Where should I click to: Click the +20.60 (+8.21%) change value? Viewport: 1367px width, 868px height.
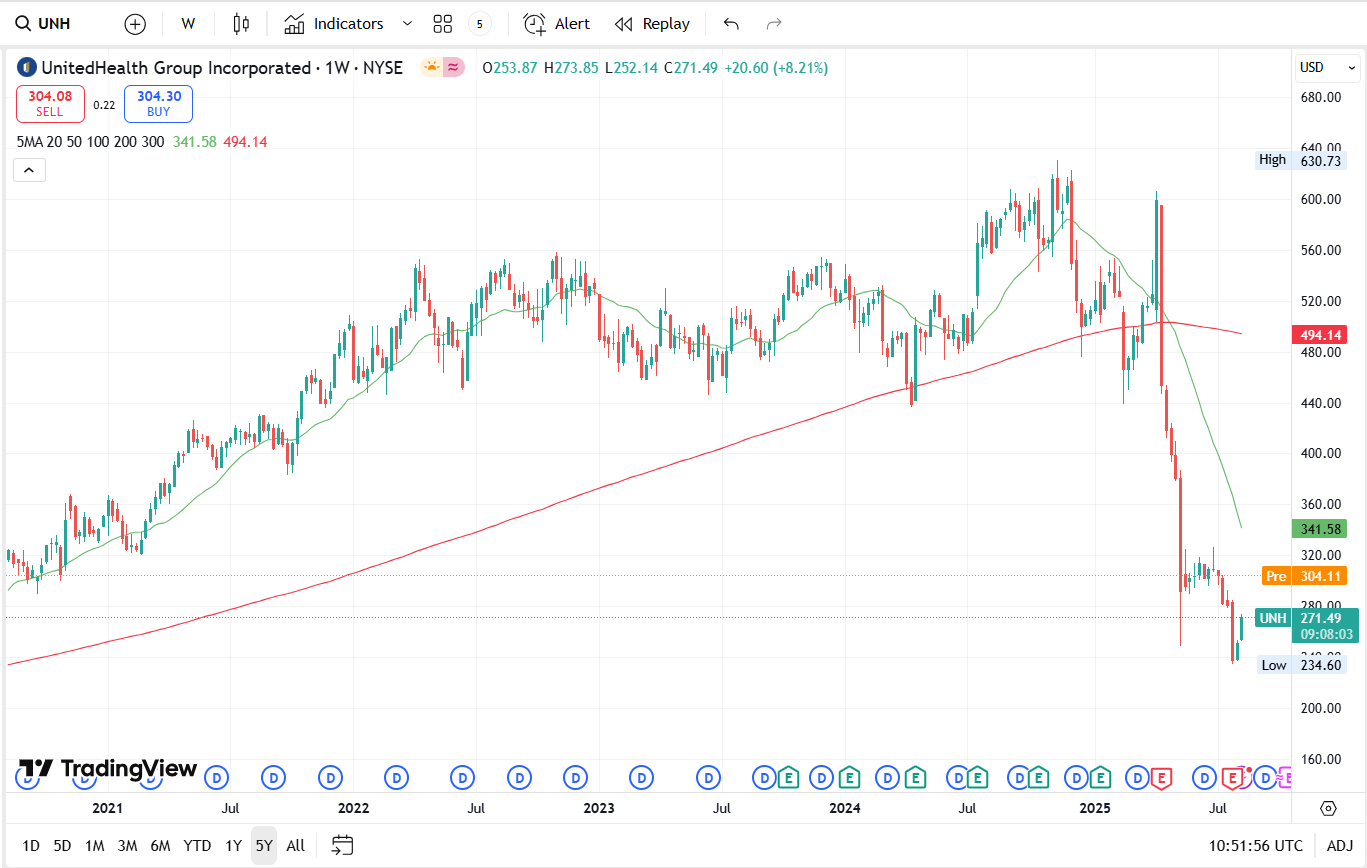(775, 68)
